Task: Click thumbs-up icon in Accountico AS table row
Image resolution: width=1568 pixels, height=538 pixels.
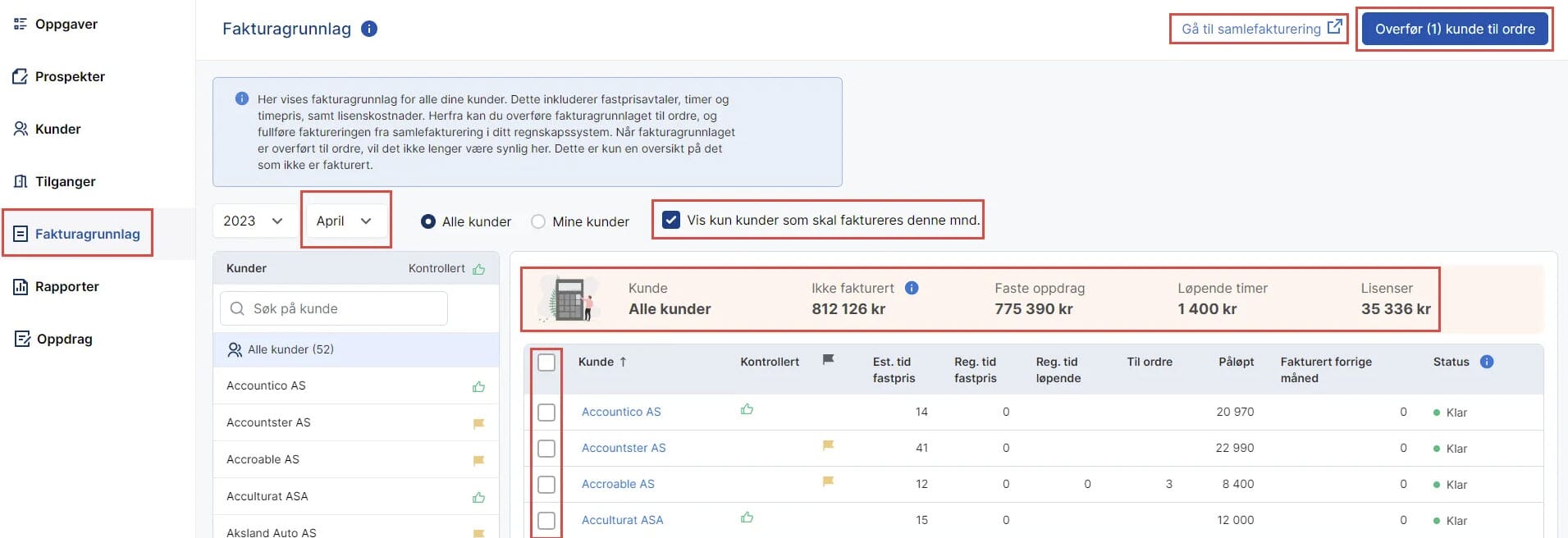Action: coord(747,409)
